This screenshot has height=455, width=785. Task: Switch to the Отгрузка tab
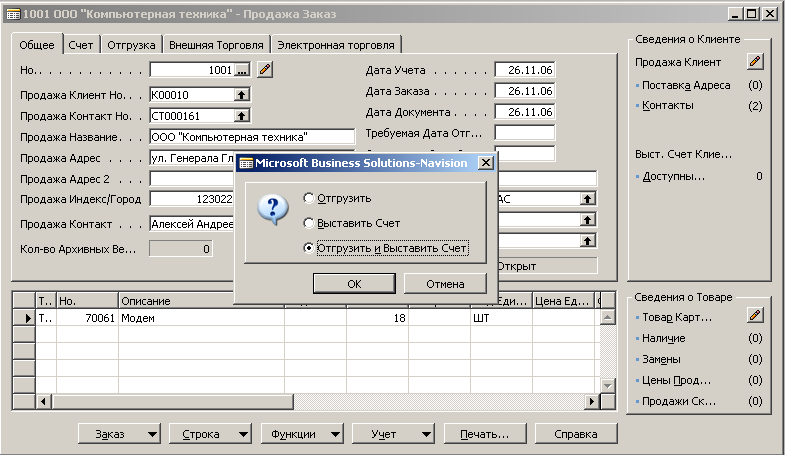[131, 45]
